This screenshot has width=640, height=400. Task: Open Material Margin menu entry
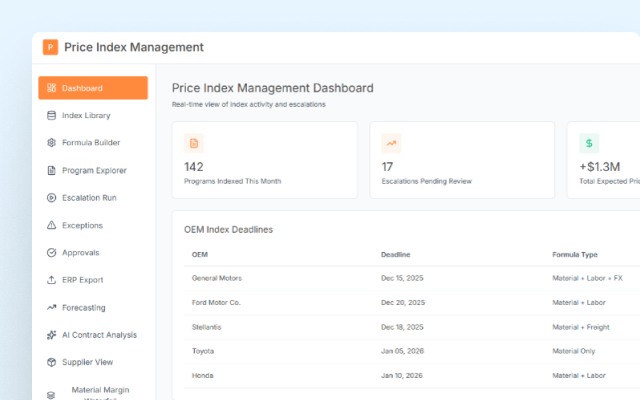coord(93,391)
